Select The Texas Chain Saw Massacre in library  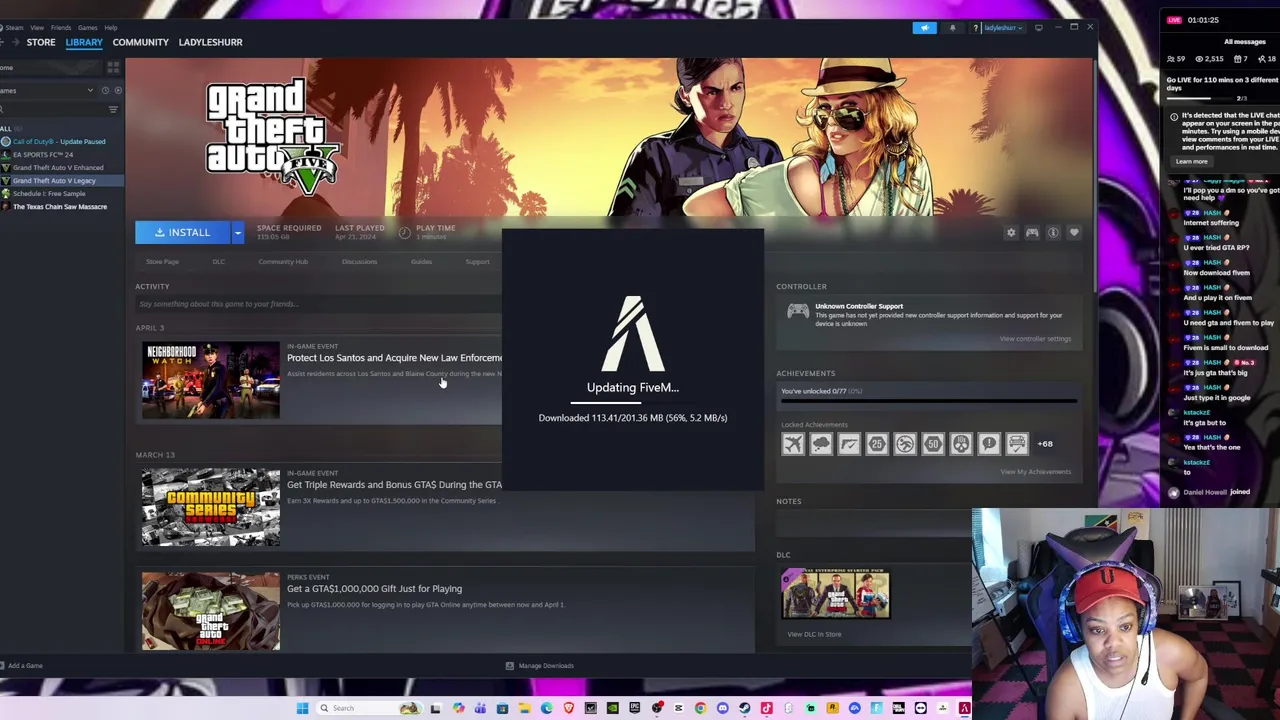[x=60, y=207]
